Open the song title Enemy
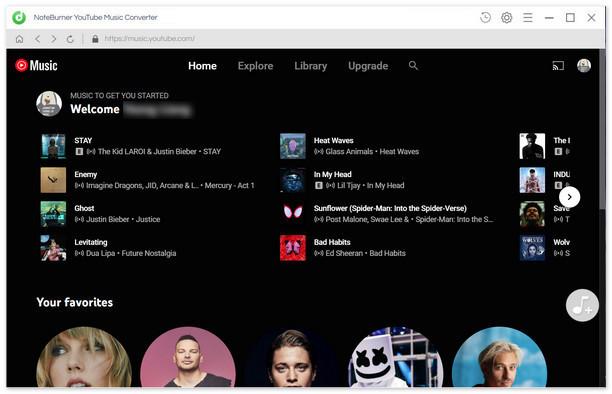The width and height of the screenshot is (612, 394). click(85, 175)
